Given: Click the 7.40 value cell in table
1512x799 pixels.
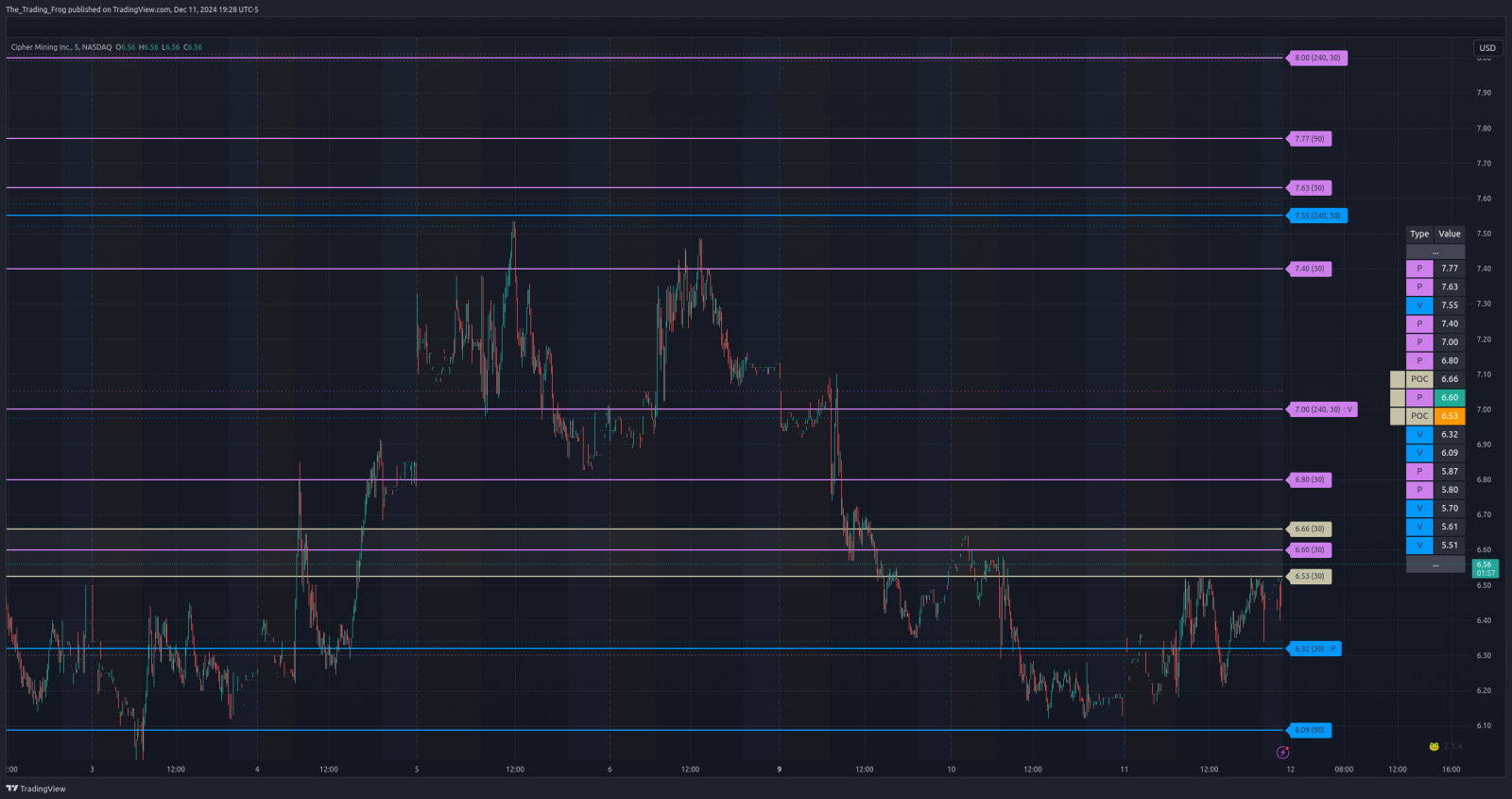Looking at the screenshot, I should 1450,323.
